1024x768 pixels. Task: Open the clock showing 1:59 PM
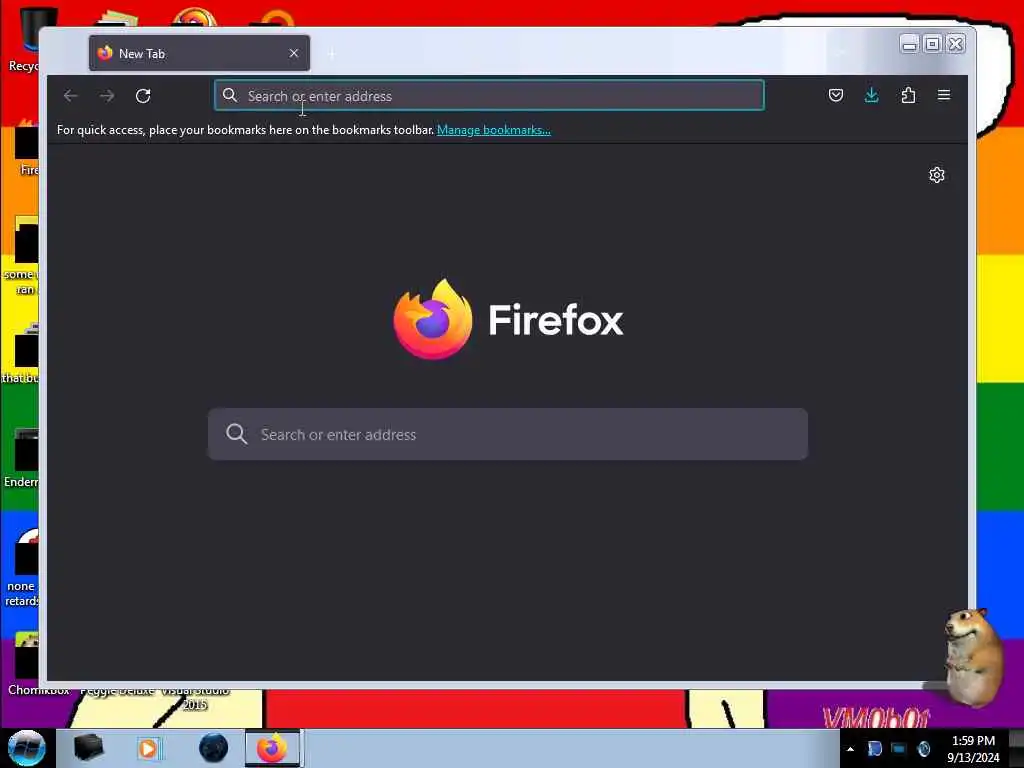coord(973,749)
